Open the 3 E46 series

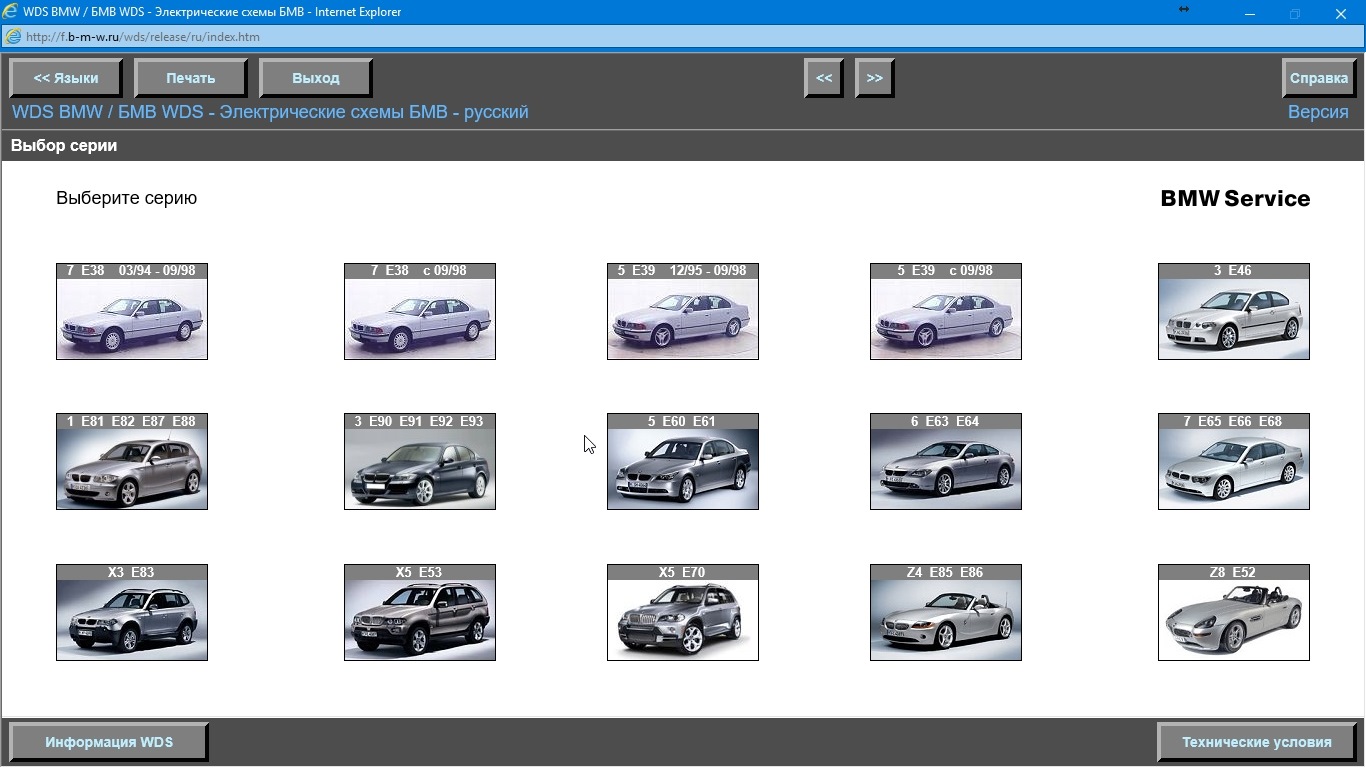point(1234,311)
